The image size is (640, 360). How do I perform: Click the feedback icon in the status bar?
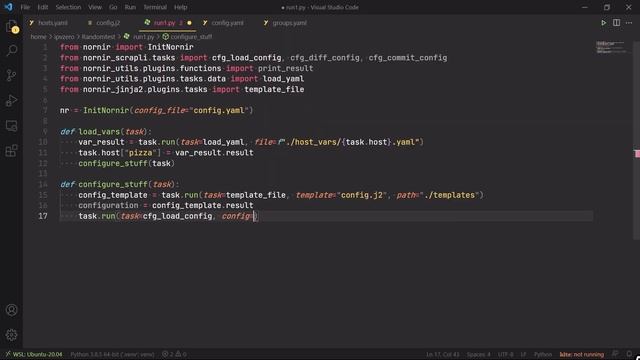616,354
